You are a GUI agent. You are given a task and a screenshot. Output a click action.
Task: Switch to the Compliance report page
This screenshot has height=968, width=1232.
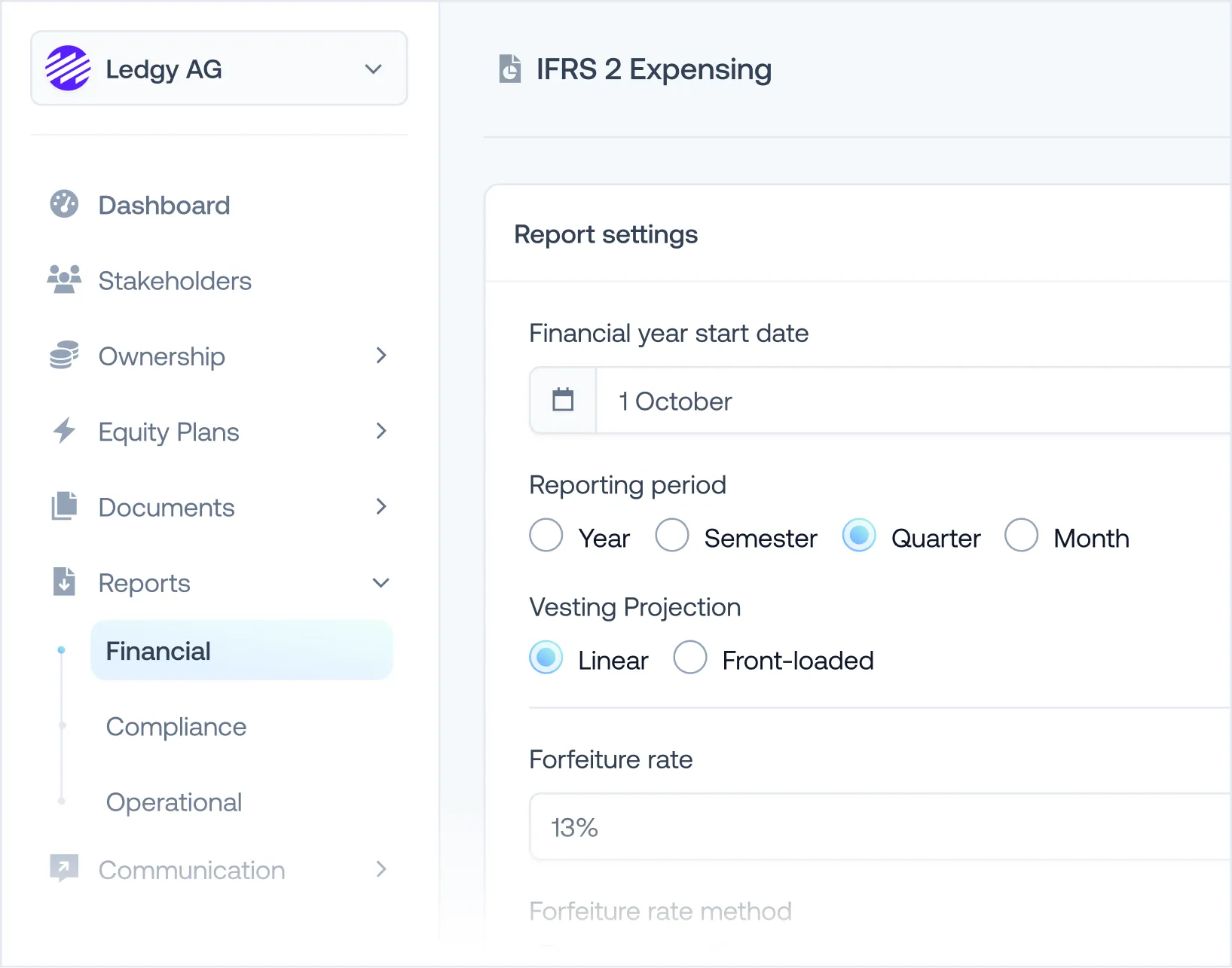pyautogui.click(x=176, y=726)
